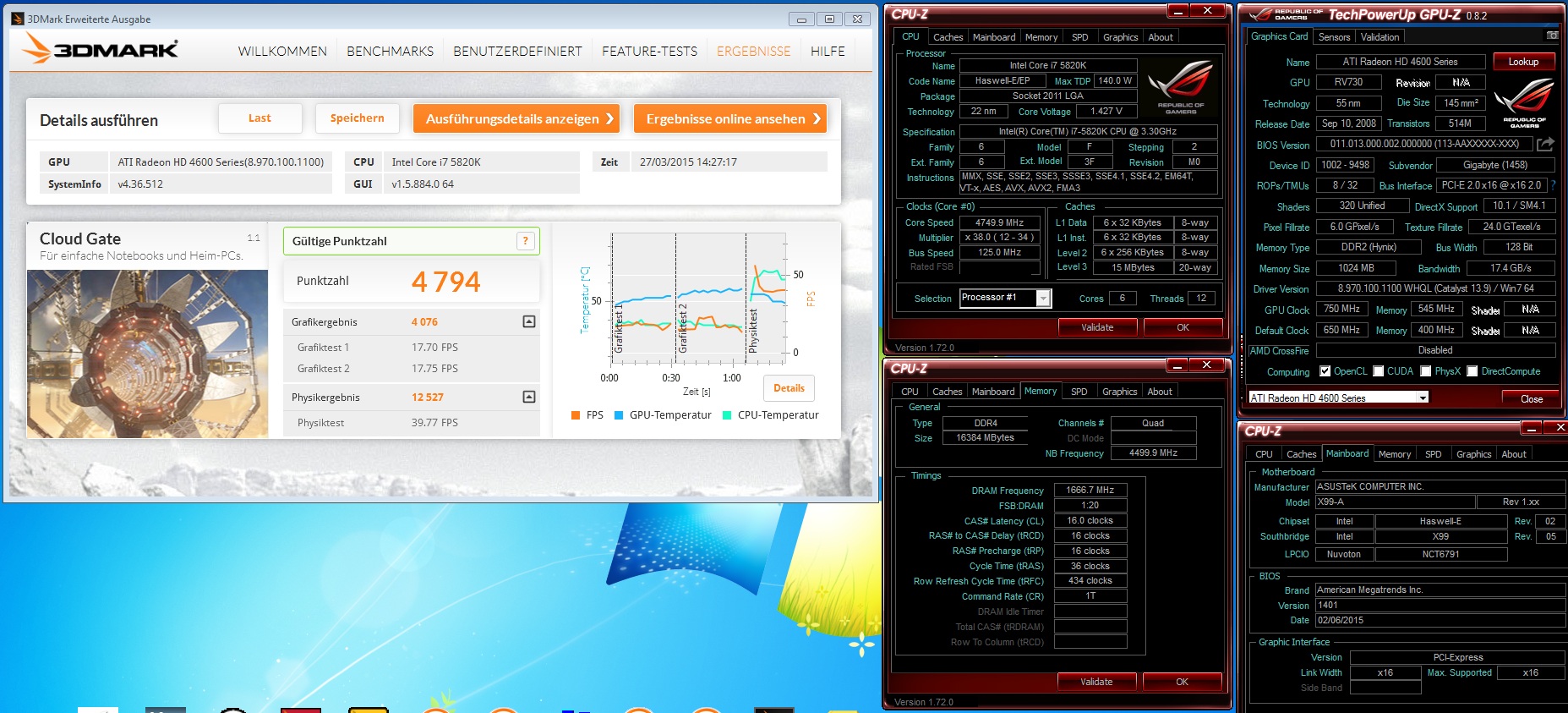Click the BIOS Version value 1401
Image resolution: width=1568 pixels, height=713 pixels.
click(x=1440, y=605)
